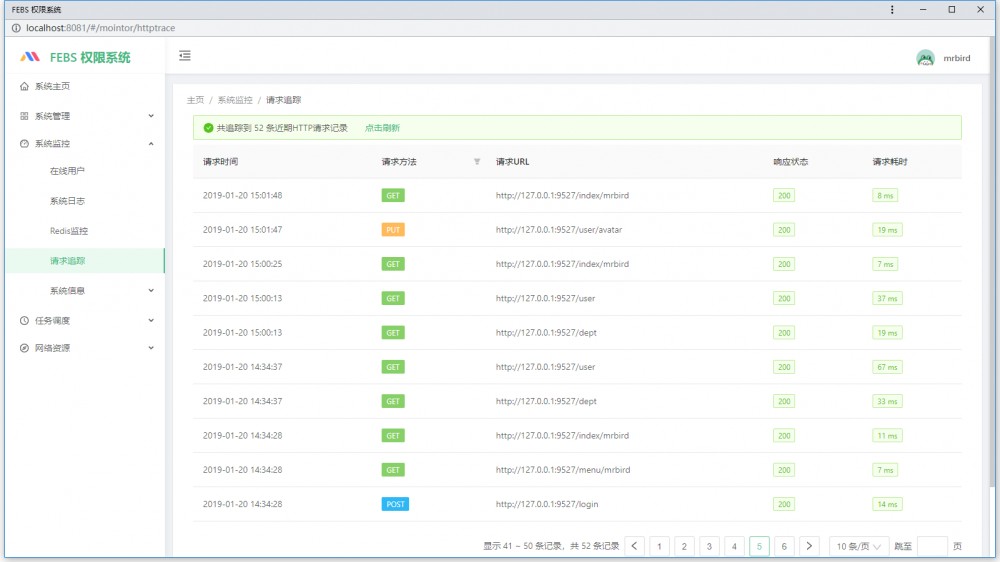Open 在线用户 menu item
This screenshot has height=562, width=1000.
pos(85,171)
